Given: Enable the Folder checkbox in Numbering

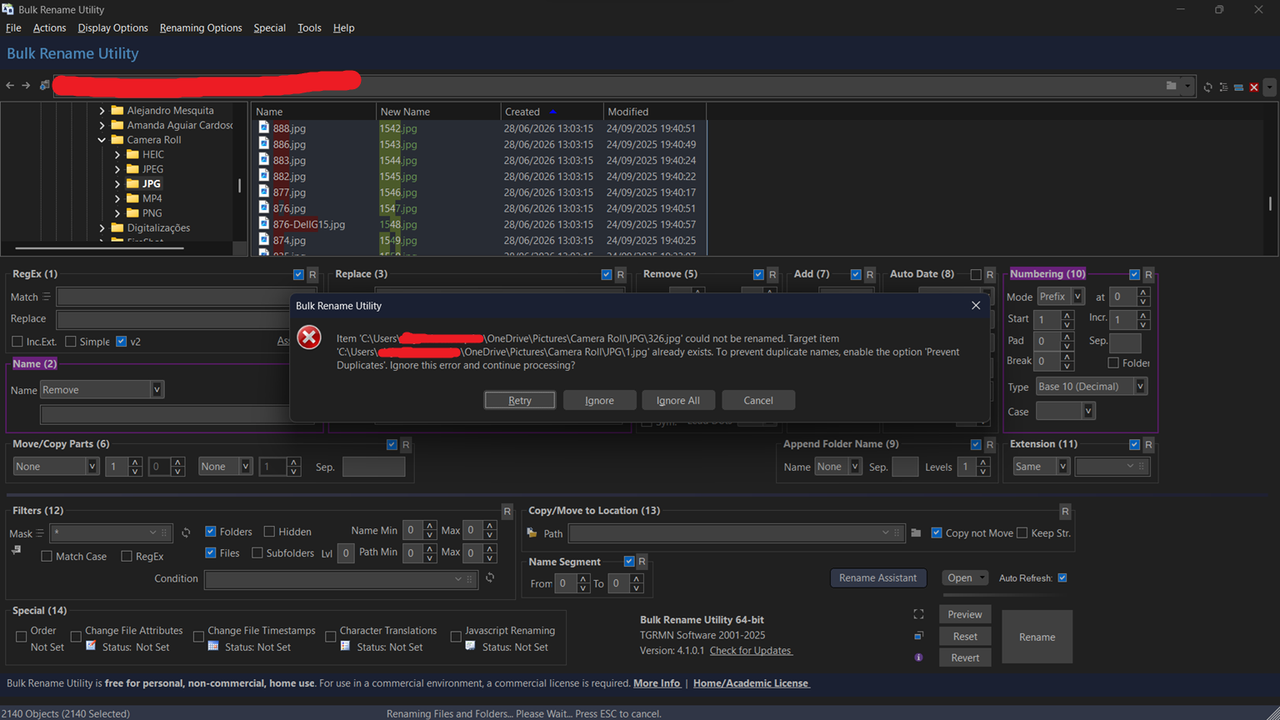Looking at the screenshot, I should (1113, 362).
